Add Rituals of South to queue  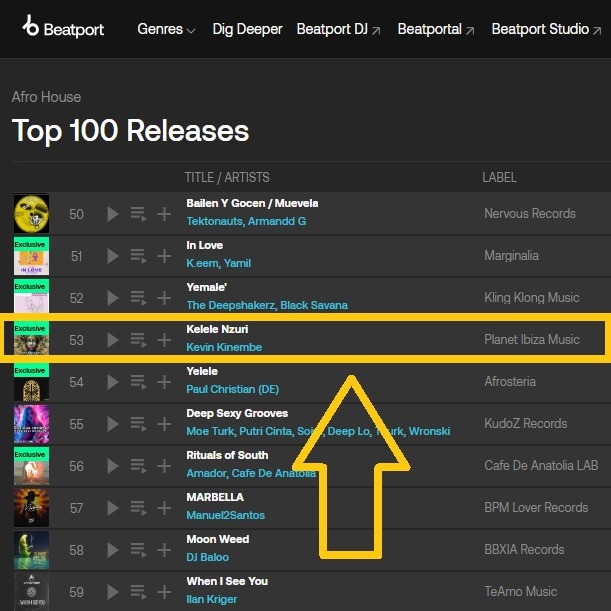(x=138, y=466)
